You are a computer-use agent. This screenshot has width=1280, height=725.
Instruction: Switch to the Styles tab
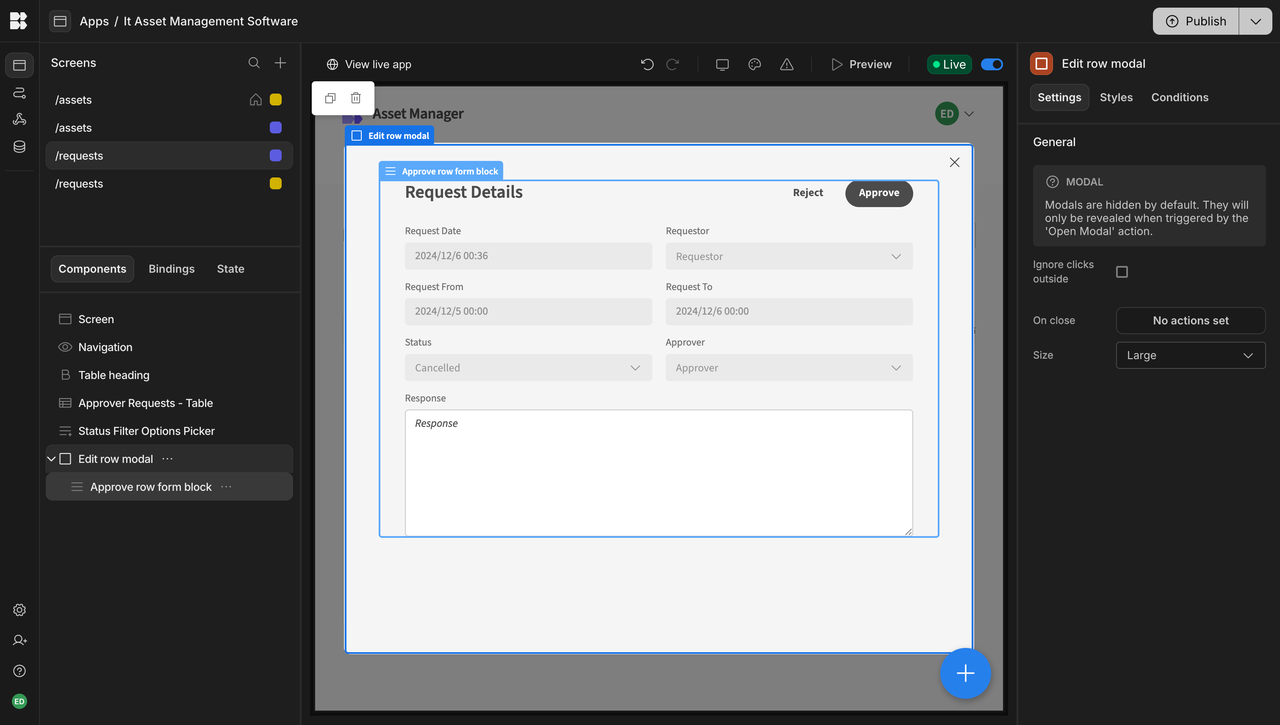click(x=1116, y=97)
